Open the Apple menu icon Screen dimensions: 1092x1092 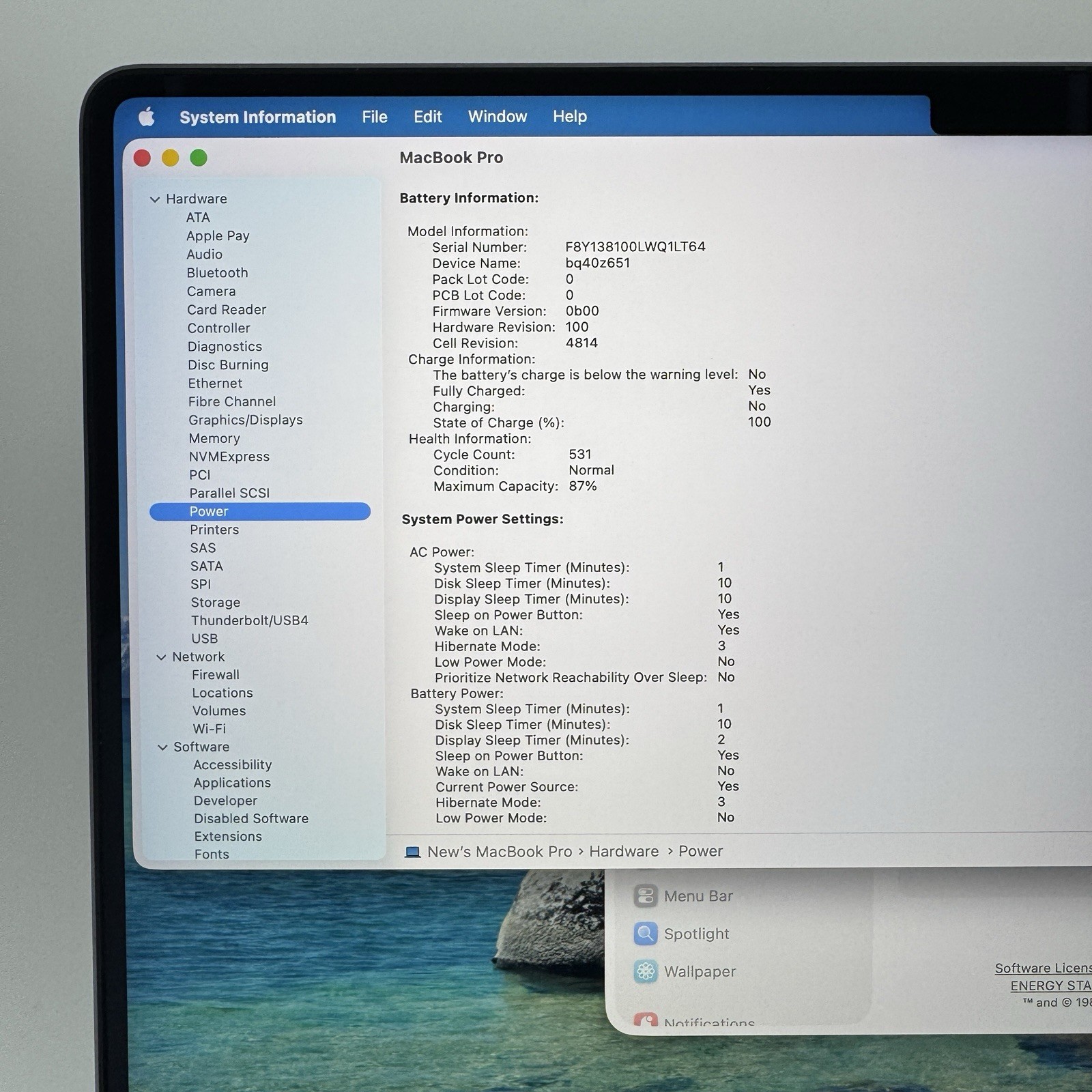coord(147,117)
